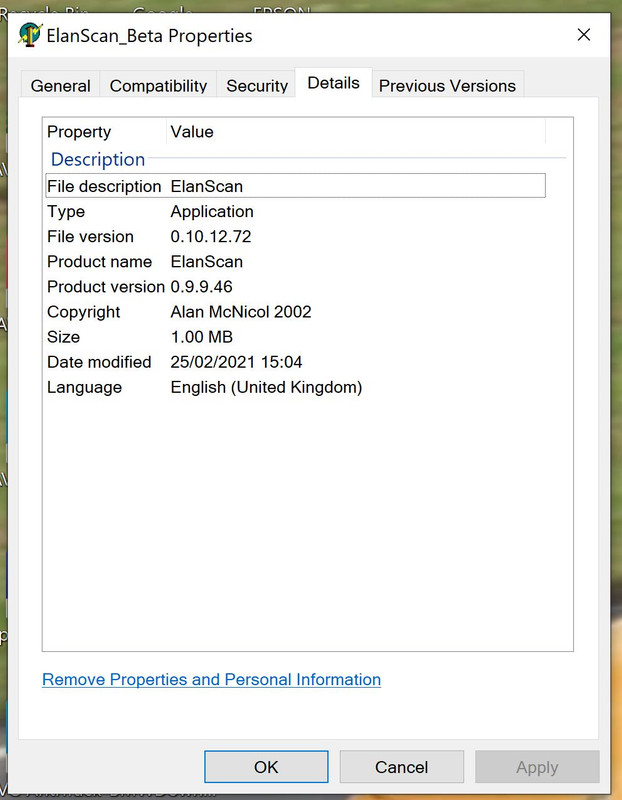Select the File description row label
The height and width of the screenshot is (800, 622).
tap(104, 186)
